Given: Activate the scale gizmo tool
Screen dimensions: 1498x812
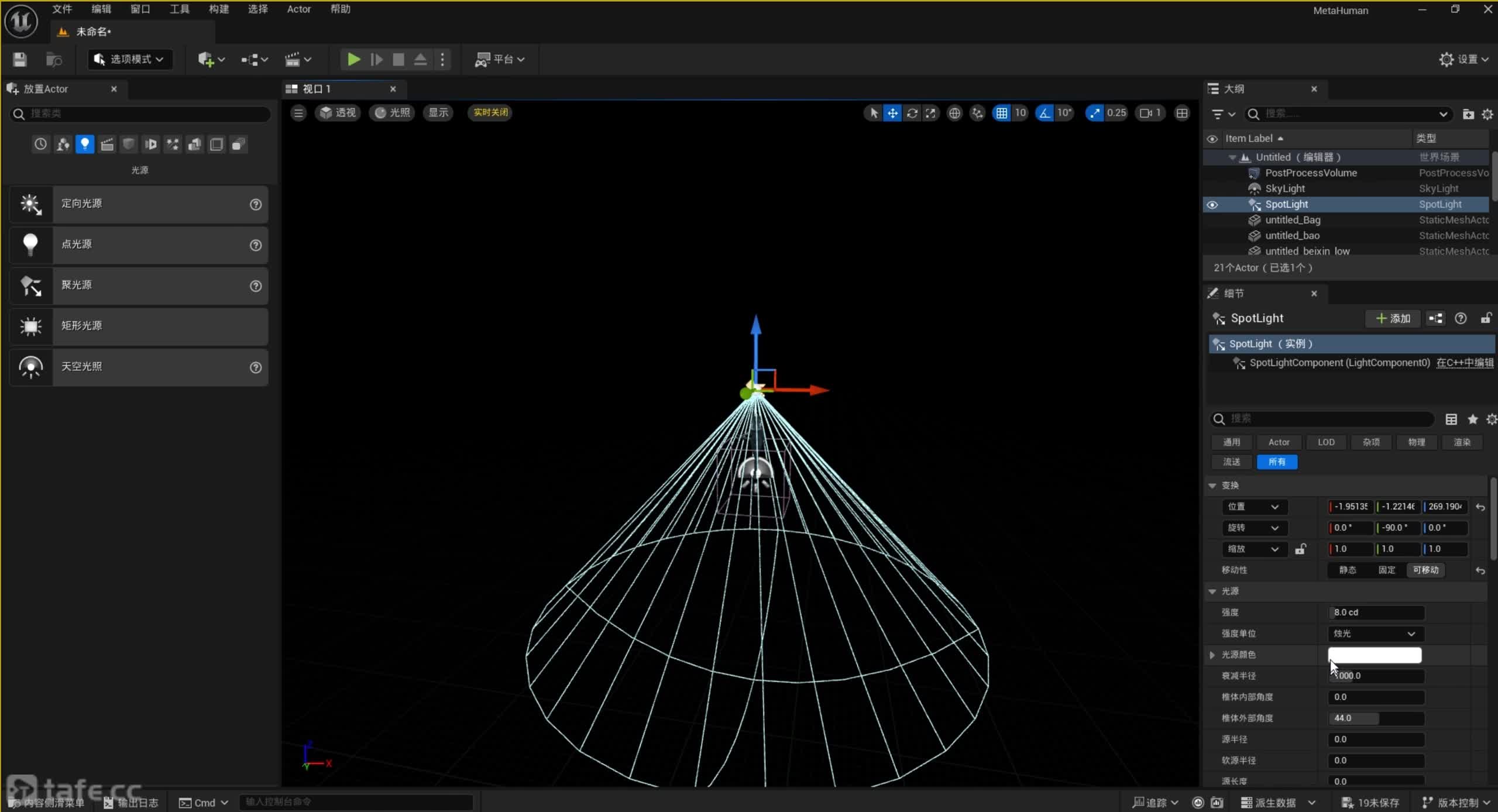Looking at the screenshot, I should pyautogui.click(x=930, y=113).
